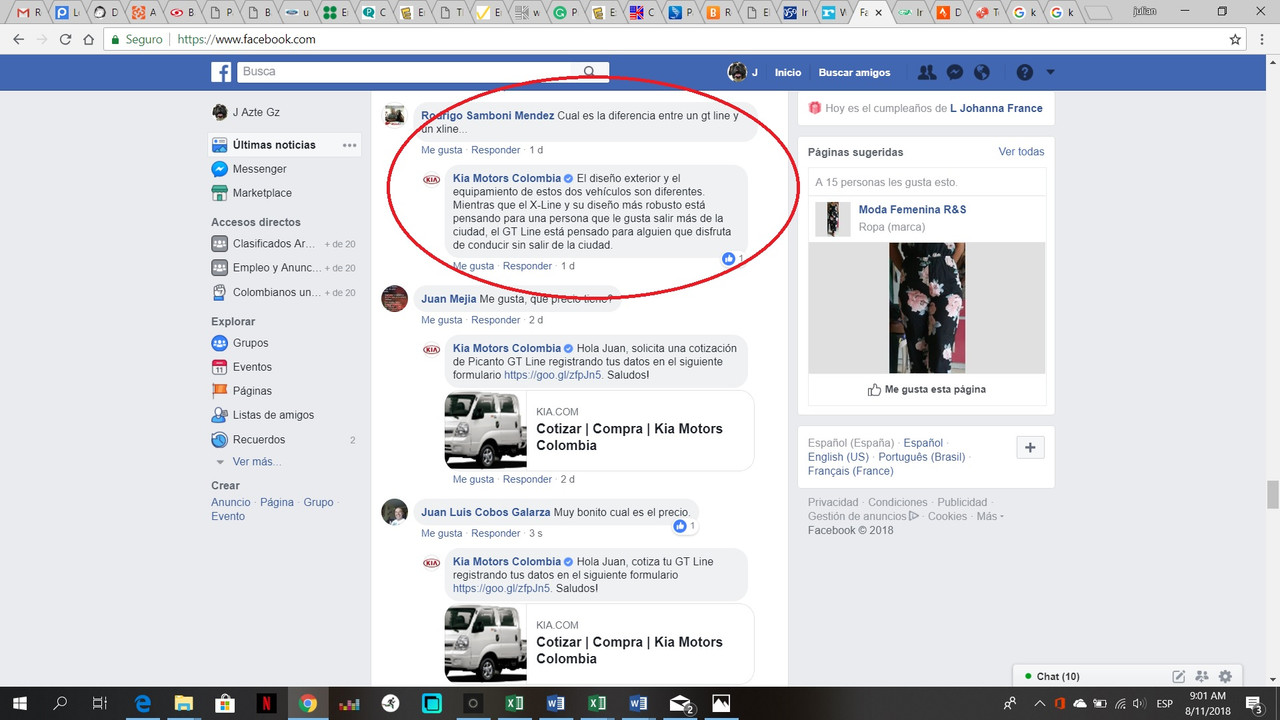Viewport: 1280px width, 720px height.
Task: Click Ver todas in Páginas sugeridas
Action: pyautogui.click(x=1021, y=152)
